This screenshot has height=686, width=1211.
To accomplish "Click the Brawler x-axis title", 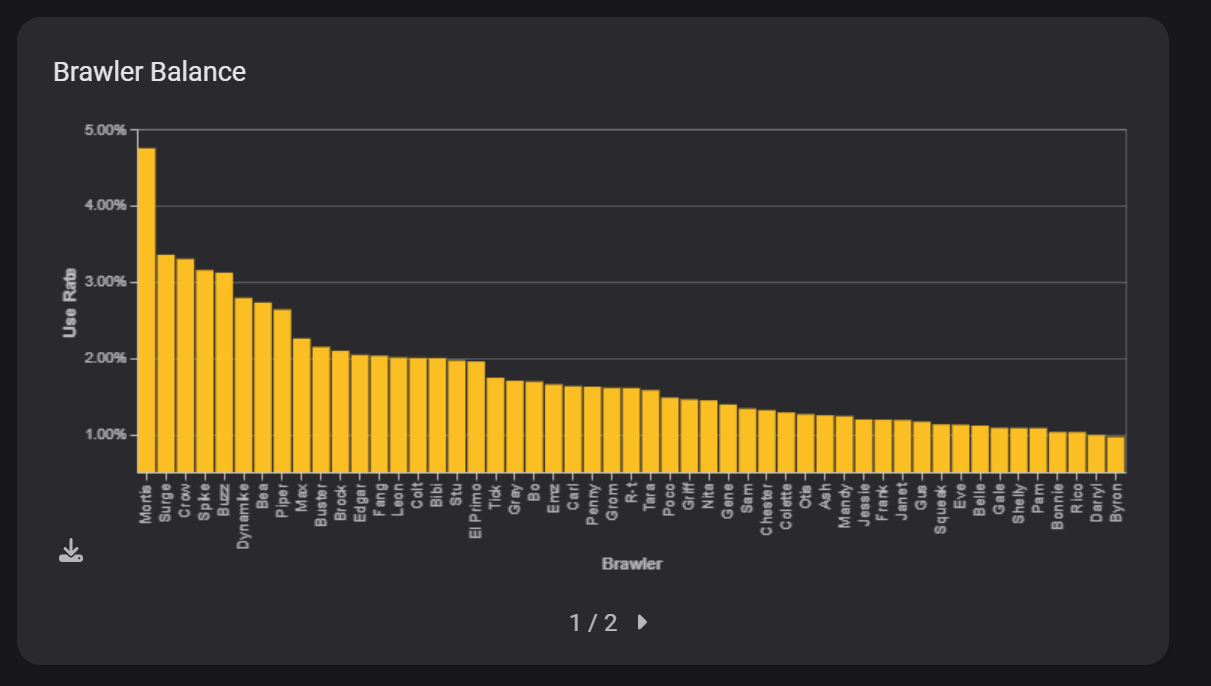I will tap(632, 564).
